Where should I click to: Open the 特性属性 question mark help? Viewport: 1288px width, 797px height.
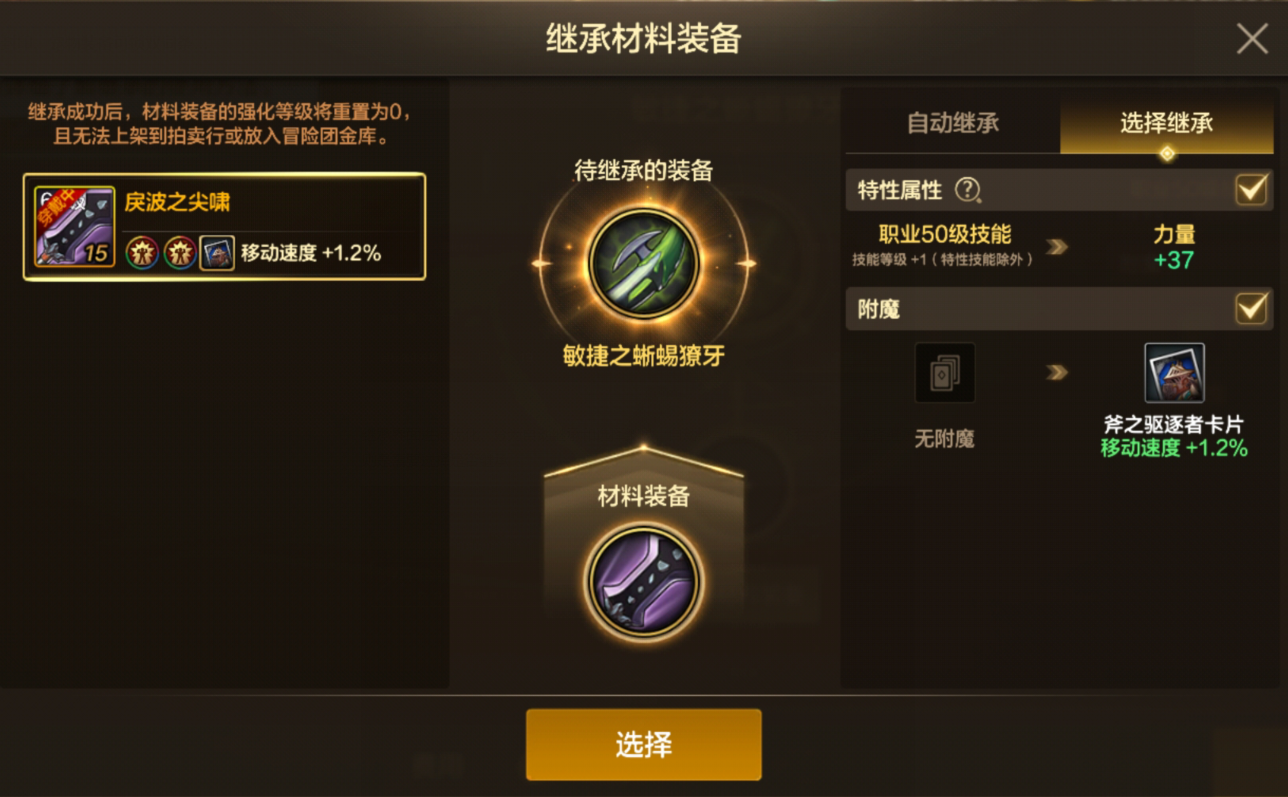tap(967, 189)
